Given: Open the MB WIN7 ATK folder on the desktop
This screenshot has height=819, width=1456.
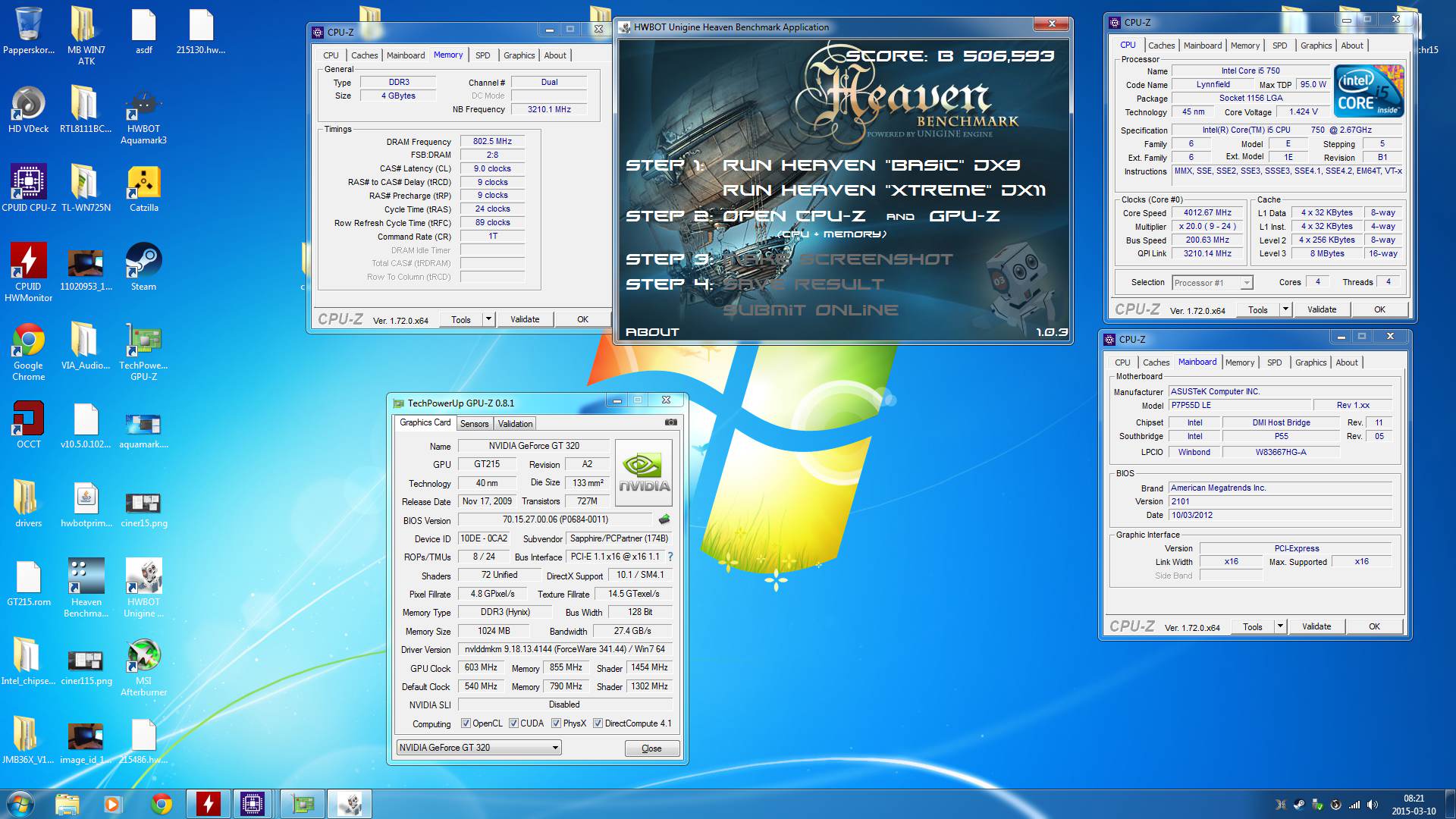Looking at the screenshot, I should point(86,36).
